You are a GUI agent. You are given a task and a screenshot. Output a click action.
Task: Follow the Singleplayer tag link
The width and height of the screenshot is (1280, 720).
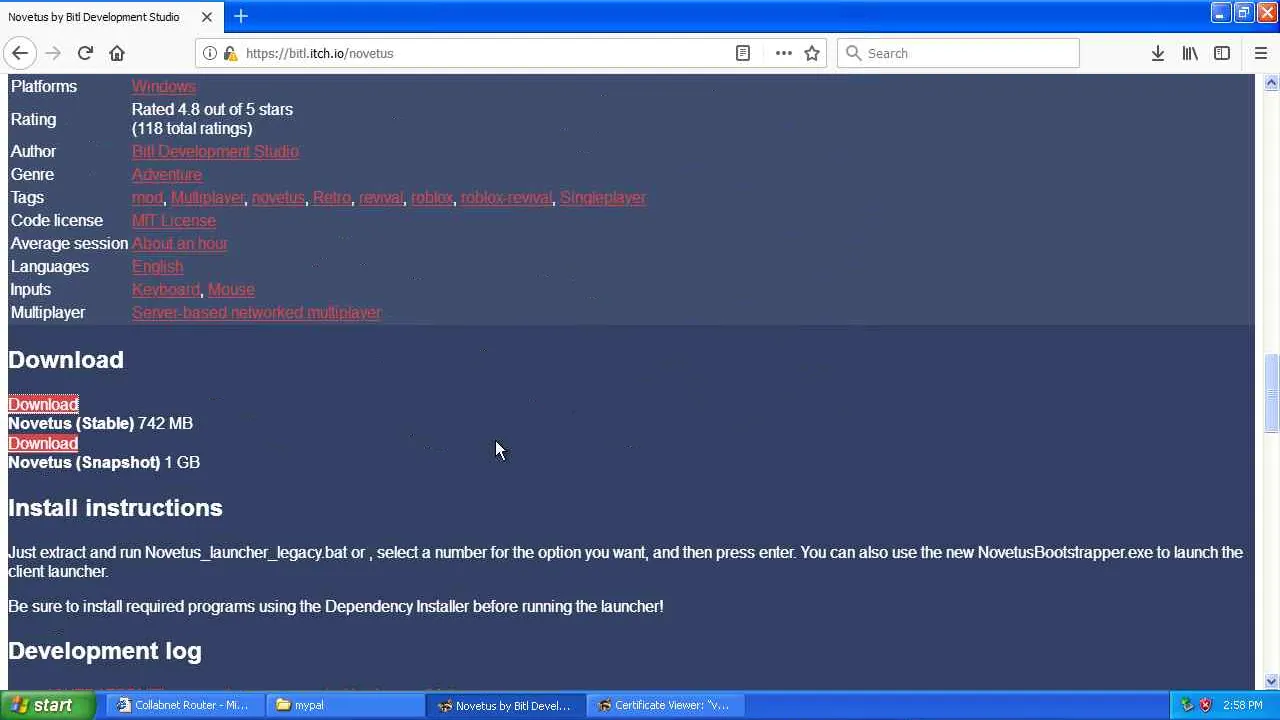pyautogui.click(x=603, y=197)
